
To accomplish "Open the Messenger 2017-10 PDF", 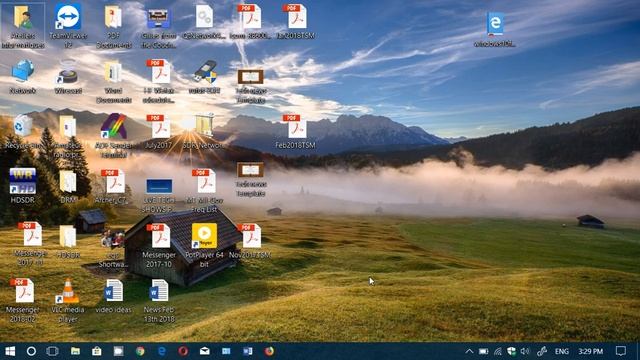I will [159, 246].
